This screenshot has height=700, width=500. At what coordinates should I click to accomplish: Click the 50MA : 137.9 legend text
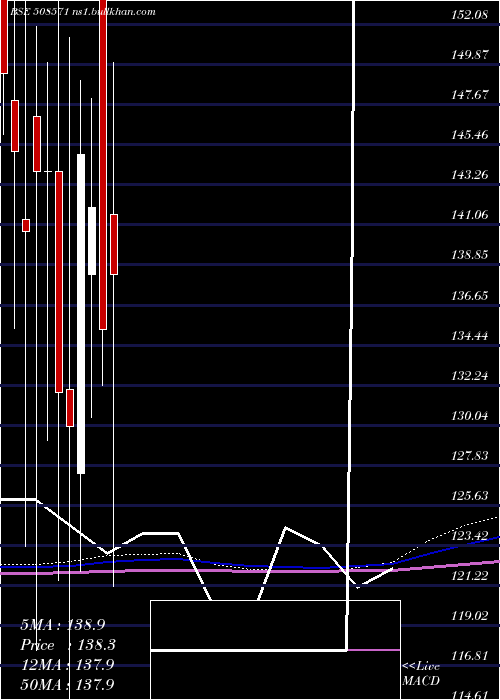[67, 684]
